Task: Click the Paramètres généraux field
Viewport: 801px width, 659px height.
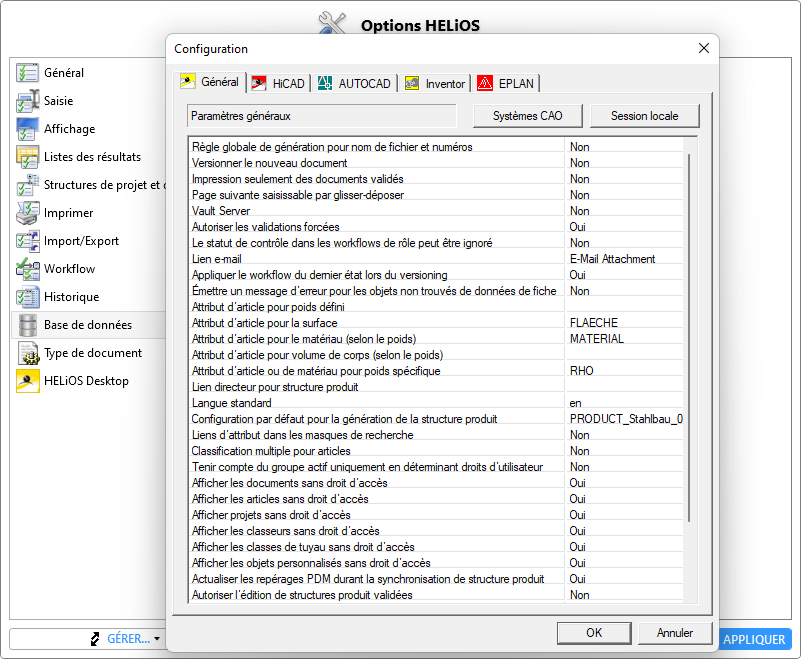Action: pos(322,116)
